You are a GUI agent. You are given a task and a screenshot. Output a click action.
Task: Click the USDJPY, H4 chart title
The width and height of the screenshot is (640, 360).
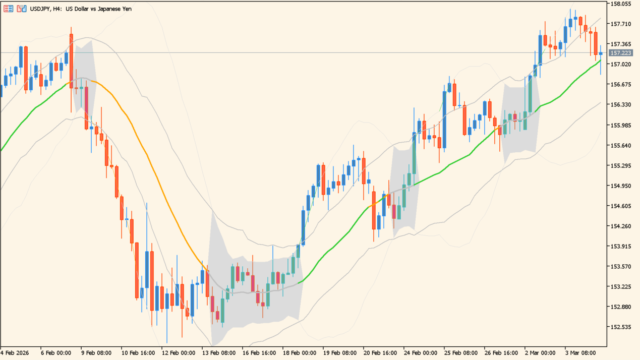(81, 9)
